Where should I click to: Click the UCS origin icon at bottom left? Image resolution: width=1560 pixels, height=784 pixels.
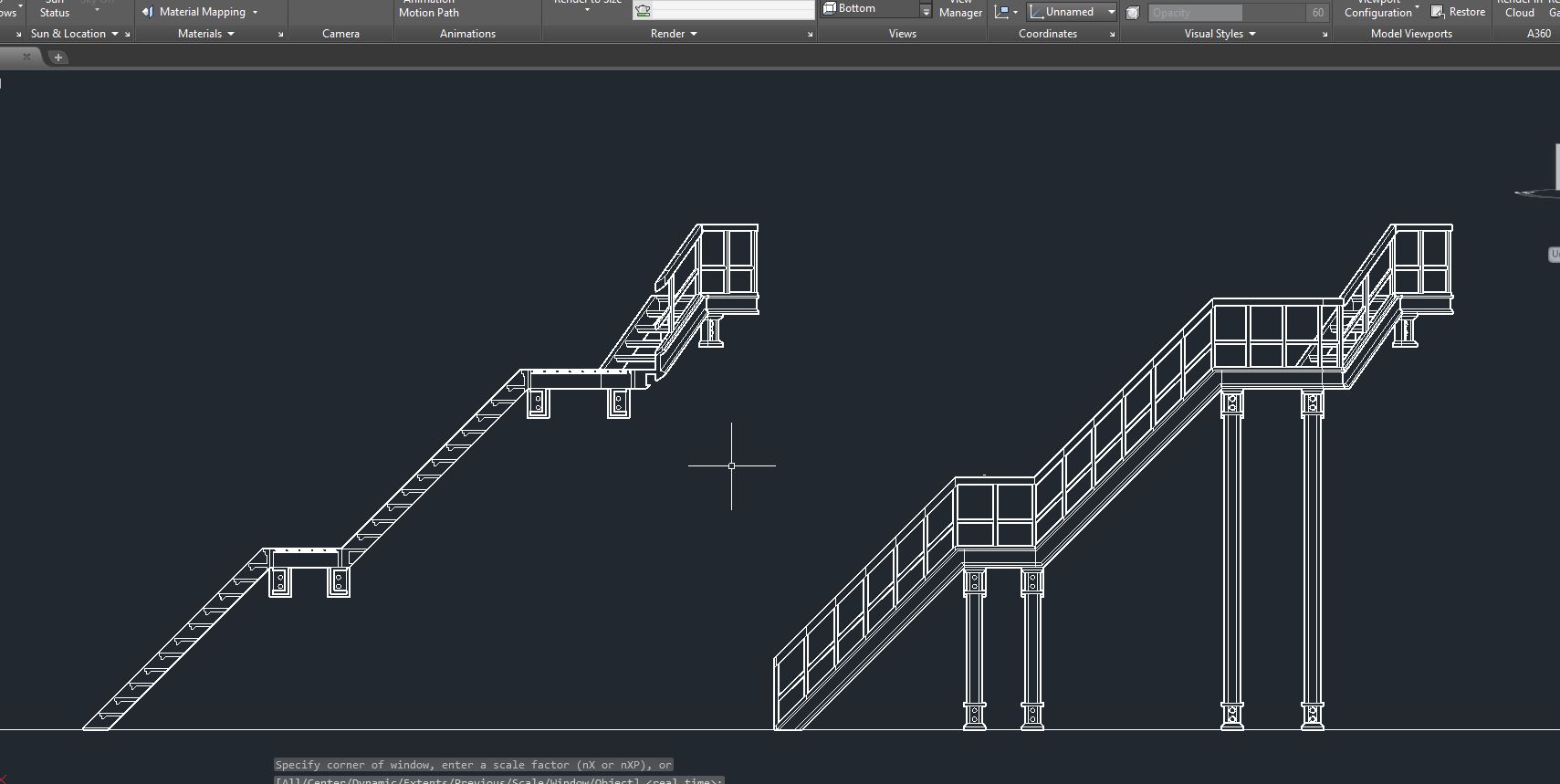[x=5, y=779]
